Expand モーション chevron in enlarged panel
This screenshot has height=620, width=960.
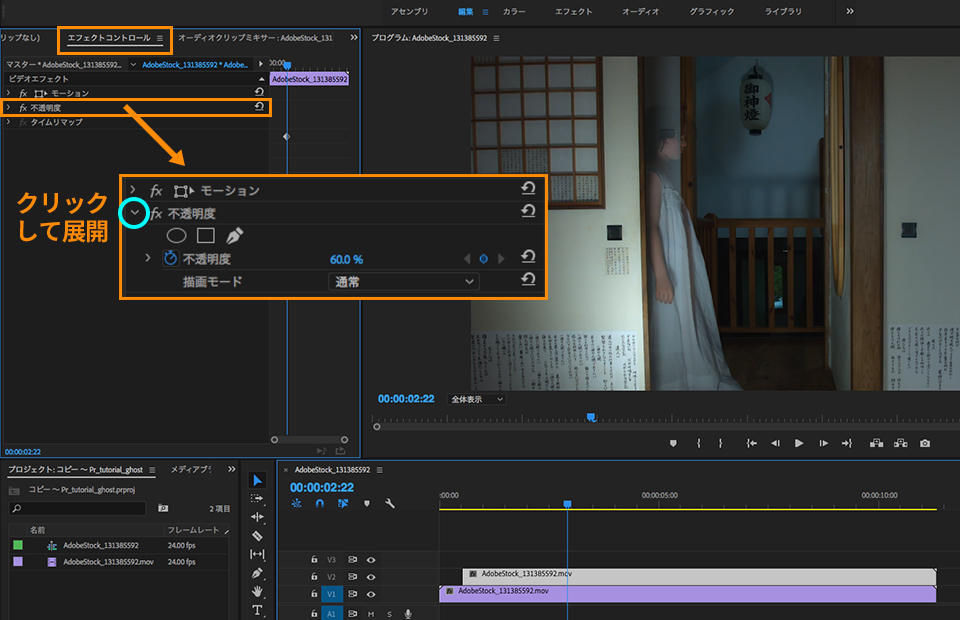[133, 190]
